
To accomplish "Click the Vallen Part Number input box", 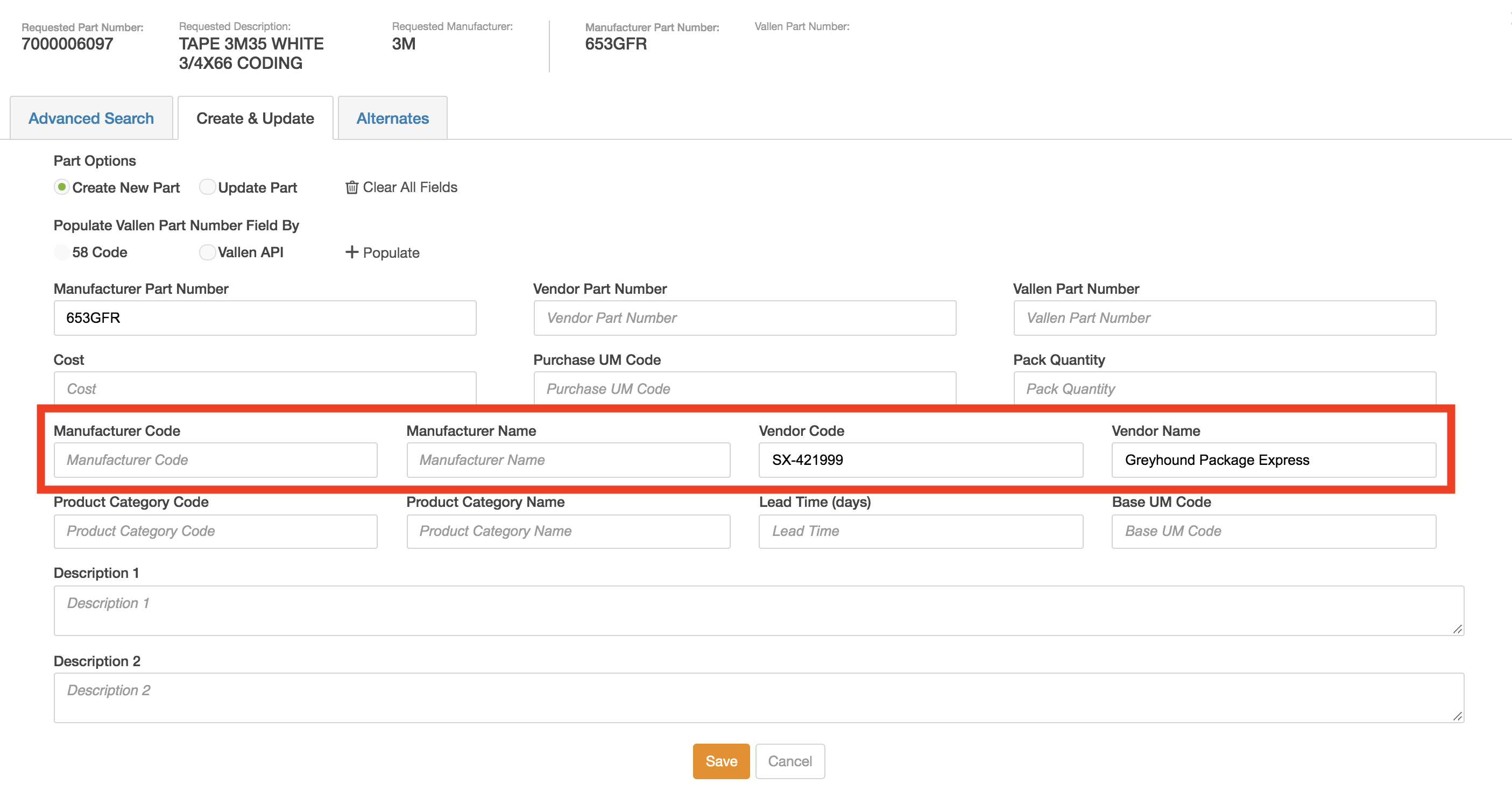I will 1224,318.
